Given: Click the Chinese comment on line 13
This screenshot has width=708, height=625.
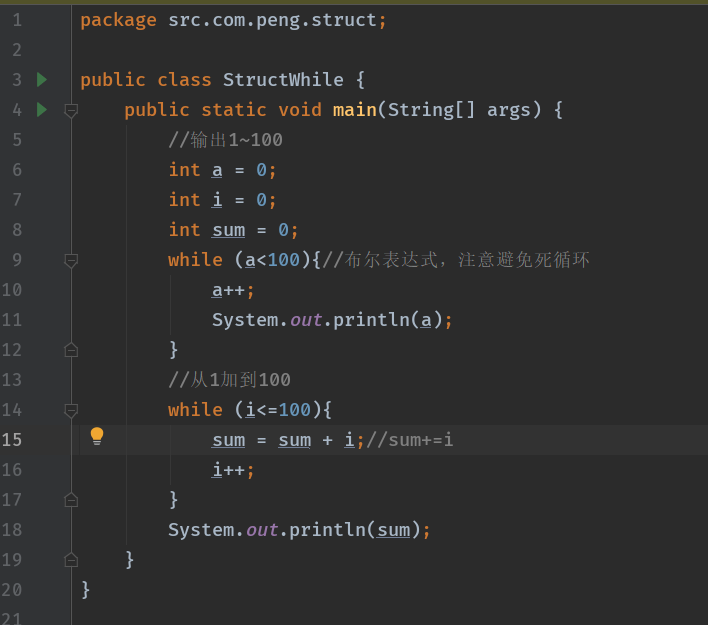Looking at the screenshot, I should click(x=229, y=379).
